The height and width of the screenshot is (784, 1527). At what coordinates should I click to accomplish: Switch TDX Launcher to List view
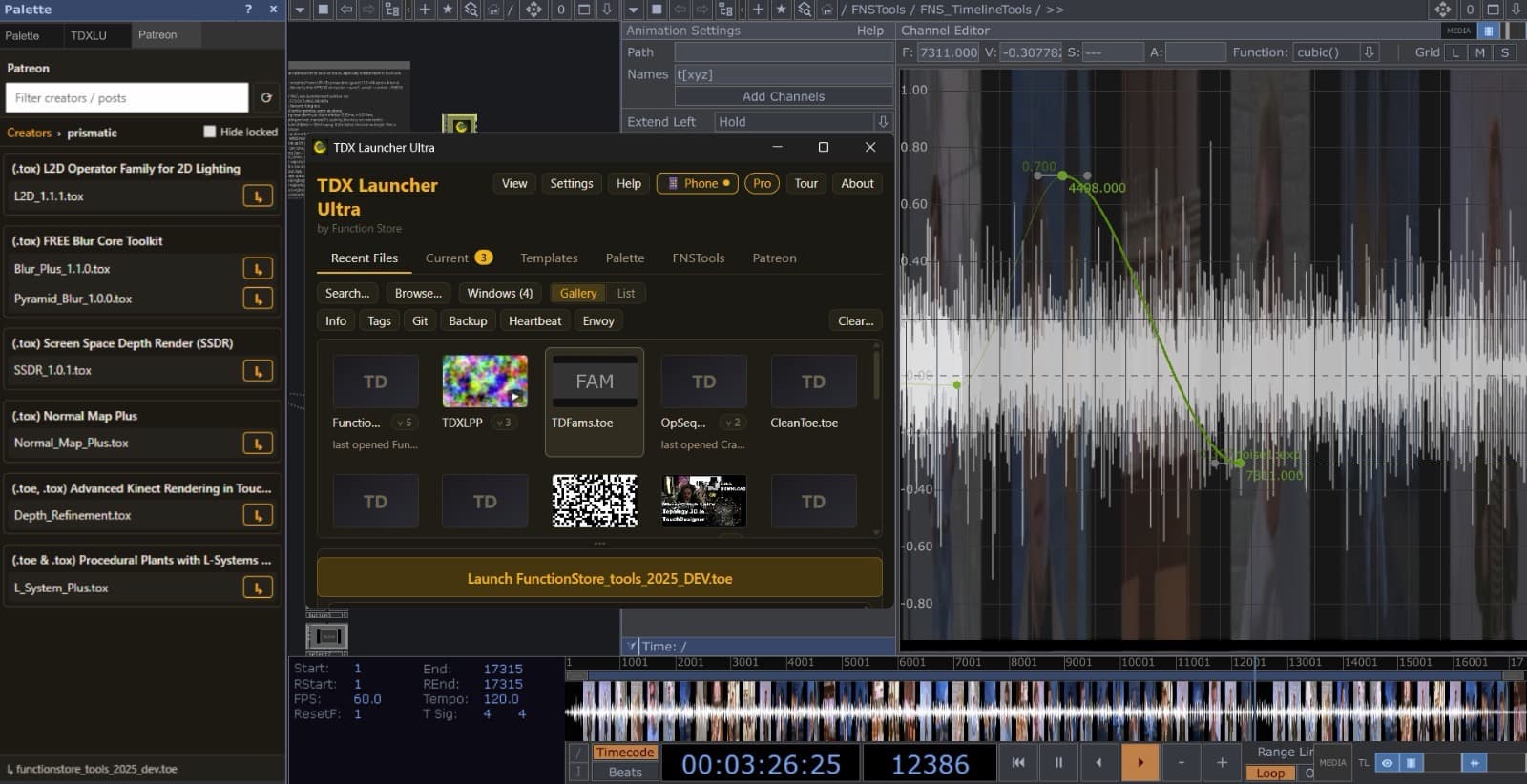pos(626,293)
